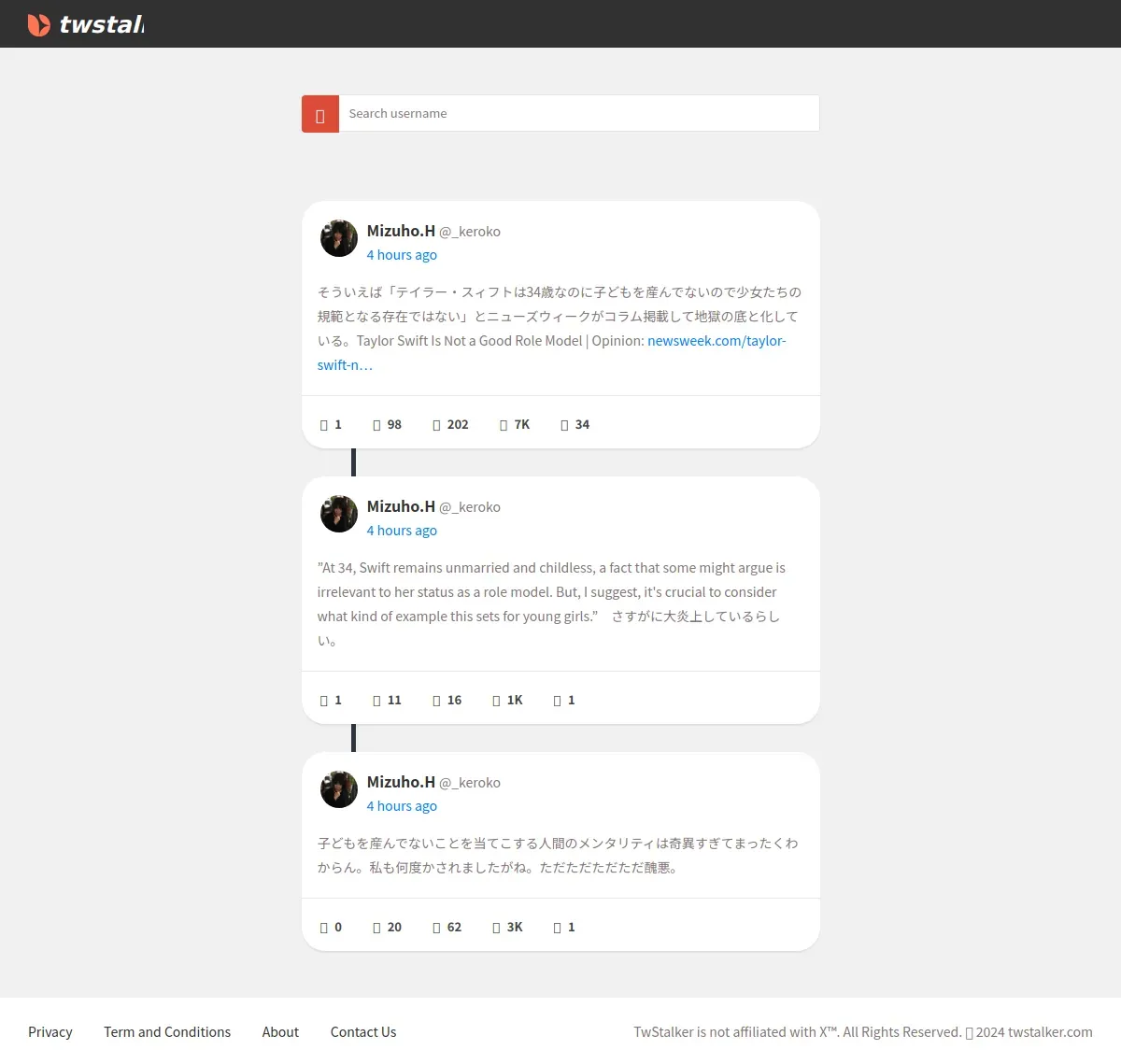Viewport: 1121px width, 1064px height.
Task: Open '4 hours ago' timestamp of 'At 34' post
Action: (x=402, y=531)
